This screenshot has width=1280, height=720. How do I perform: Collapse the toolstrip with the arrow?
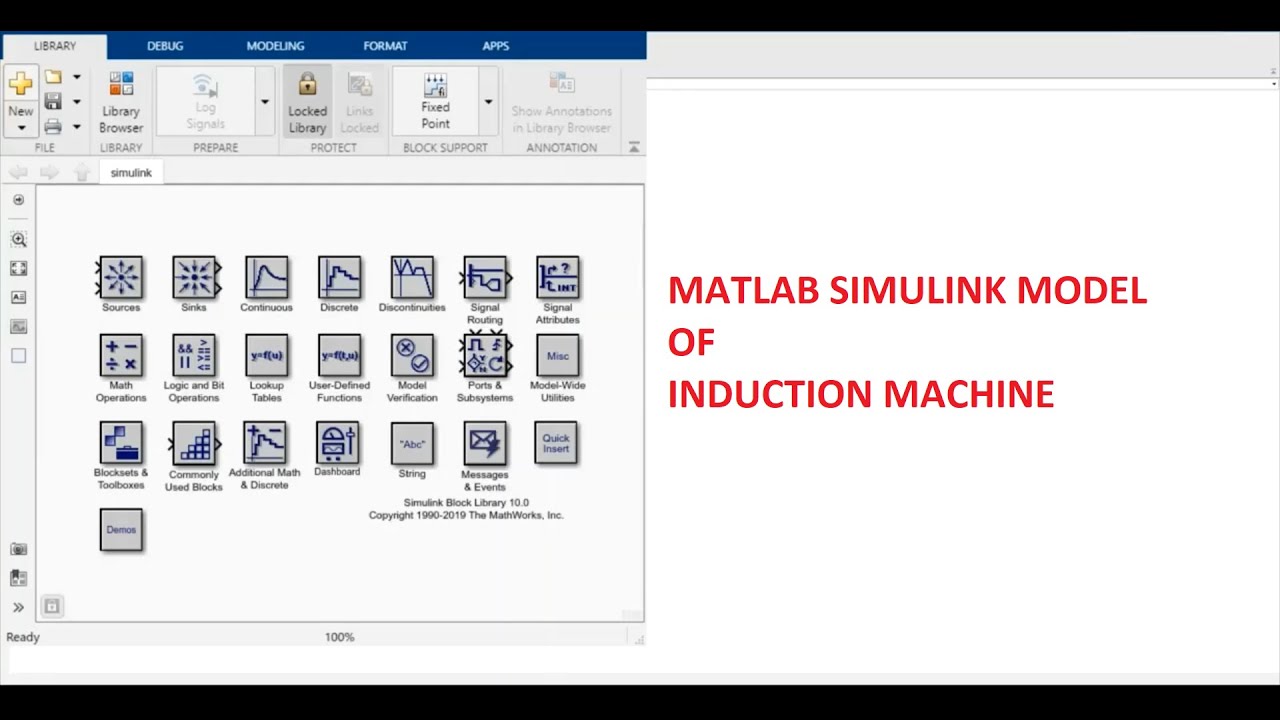coord(634,147)
